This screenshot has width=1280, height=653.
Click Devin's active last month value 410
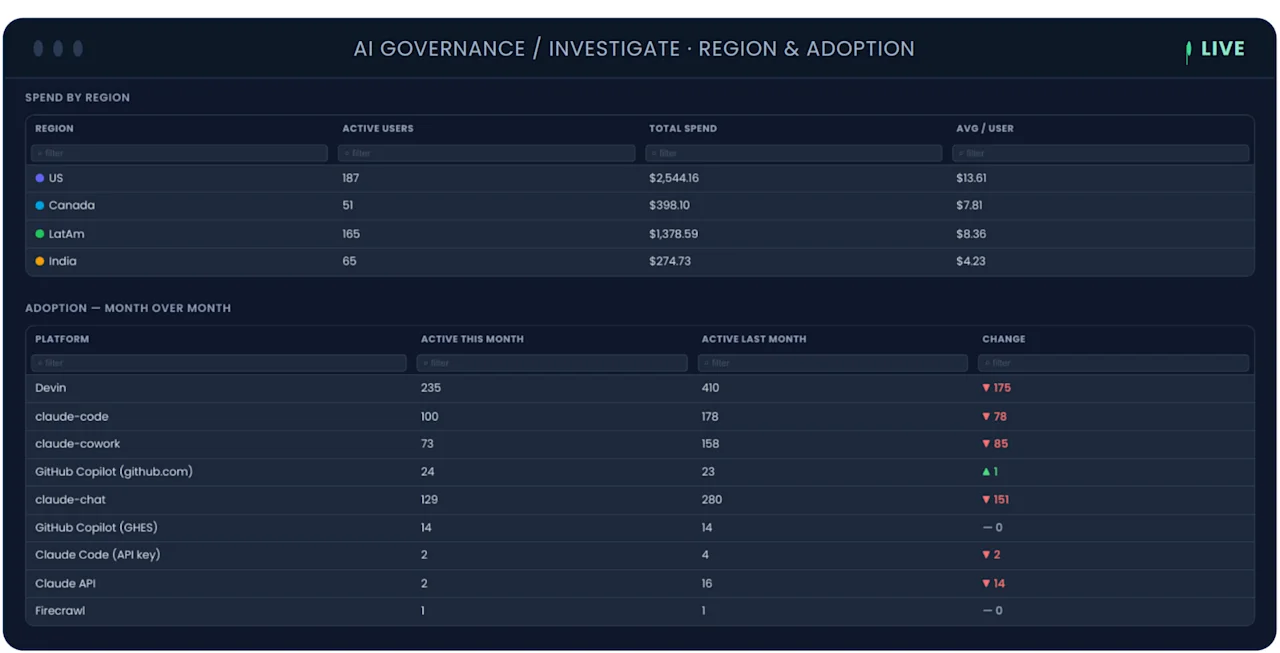point(710,388)
